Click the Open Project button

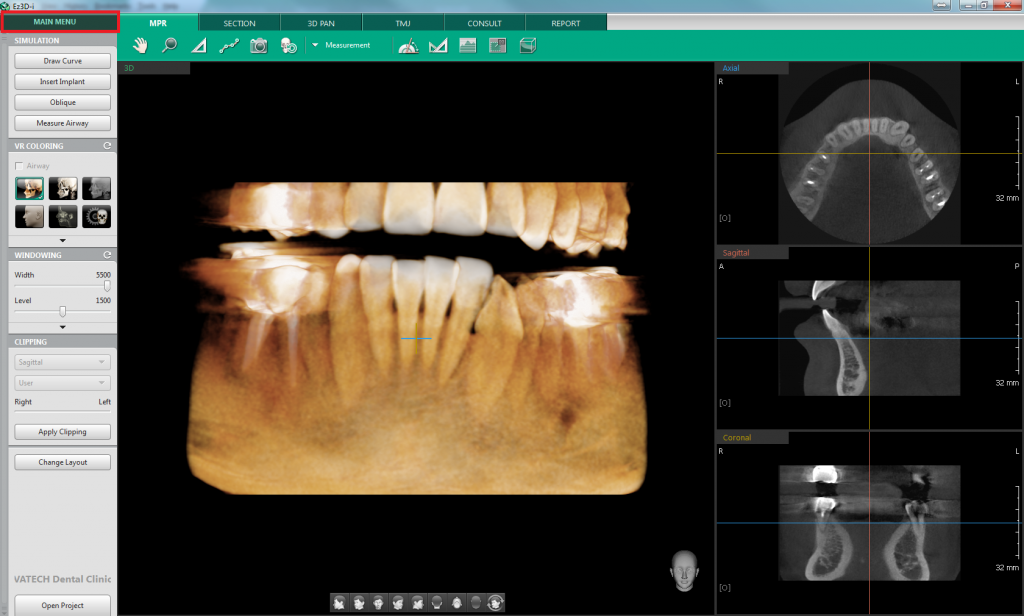coord(62,605)
